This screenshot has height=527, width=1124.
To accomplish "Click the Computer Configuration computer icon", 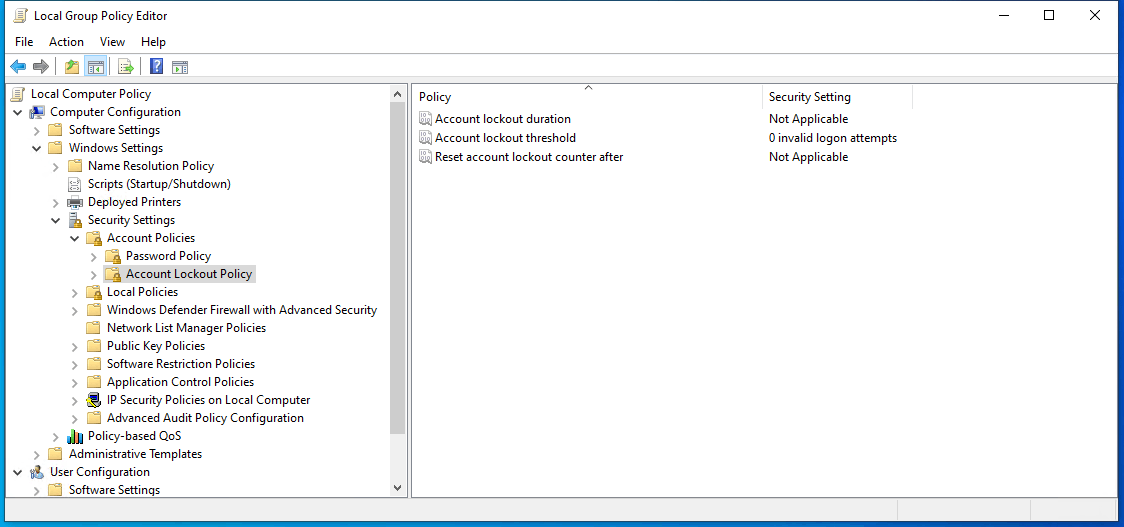I will coord(37,112).
